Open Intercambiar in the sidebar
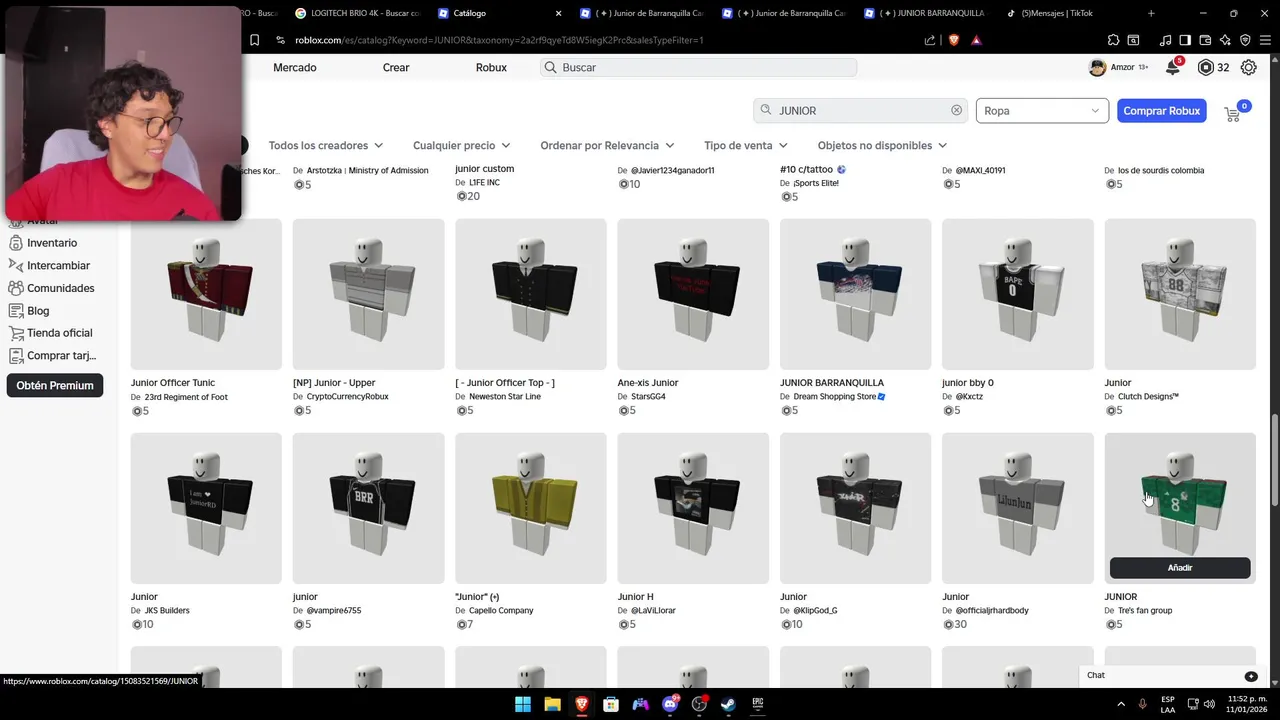This screenshot has height=720, width=1280. pyautogui.click(x=49, y=265)
